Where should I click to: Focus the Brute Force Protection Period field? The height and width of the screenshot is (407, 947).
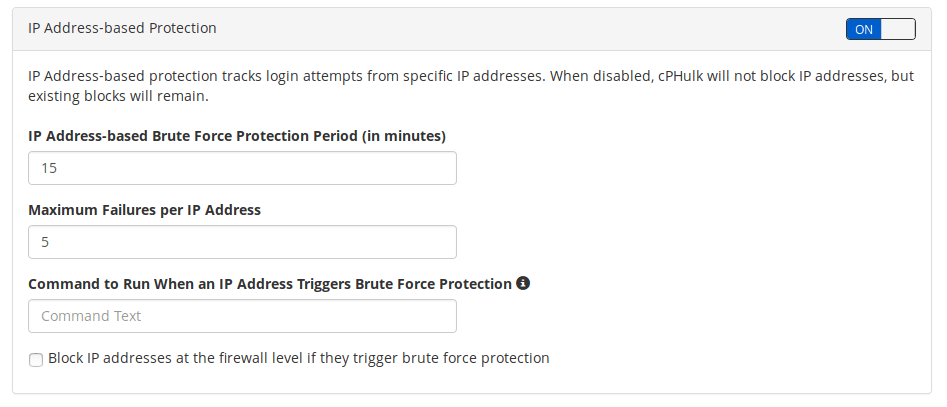(242, 168)
